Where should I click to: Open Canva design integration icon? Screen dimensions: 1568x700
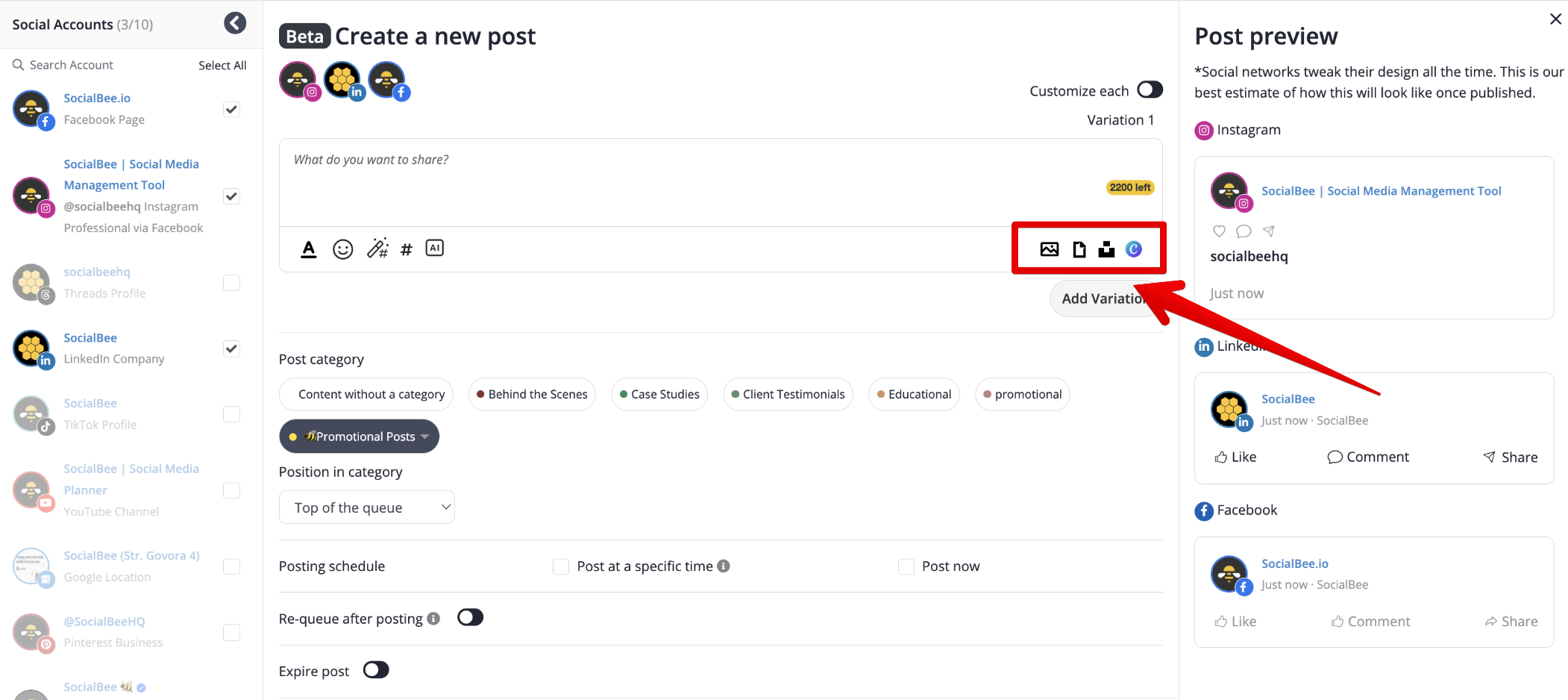tap(1134, 249)
